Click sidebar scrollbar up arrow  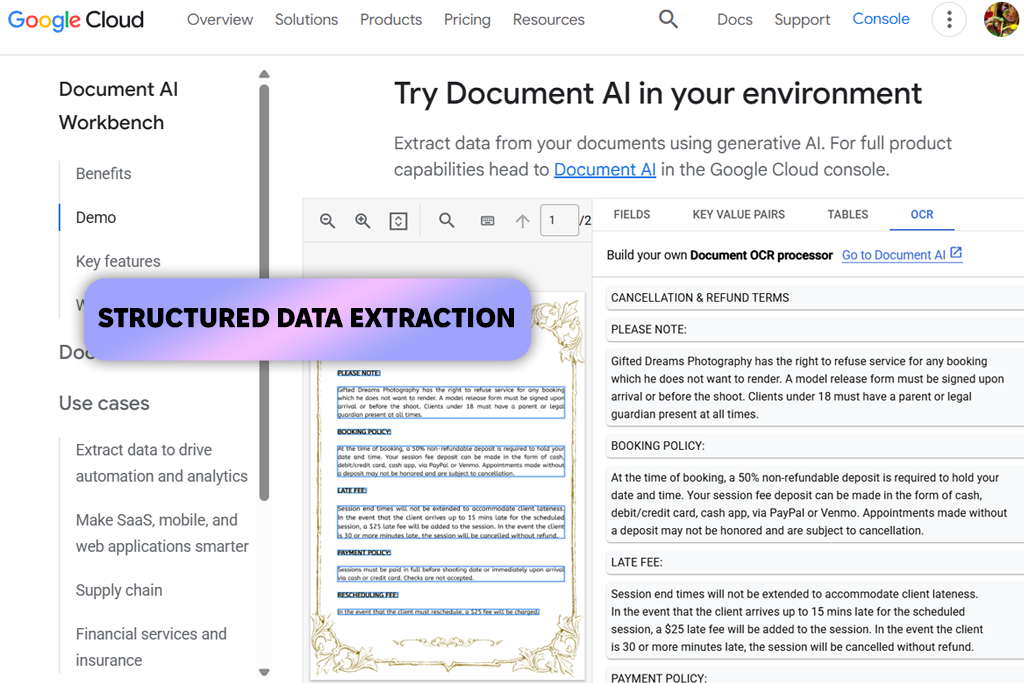(264, 74)
